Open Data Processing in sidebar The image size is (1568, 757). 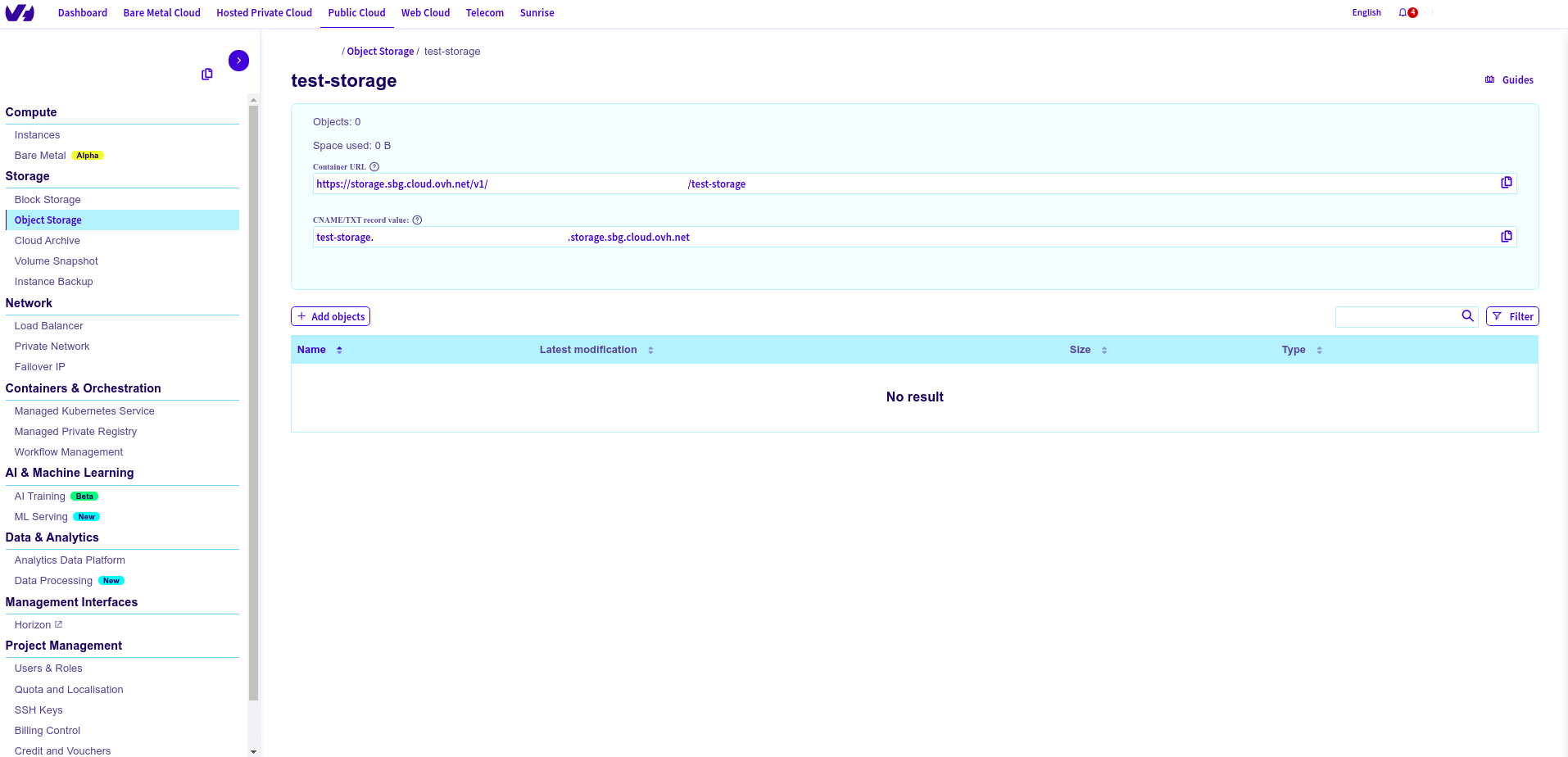click(69, 581)
